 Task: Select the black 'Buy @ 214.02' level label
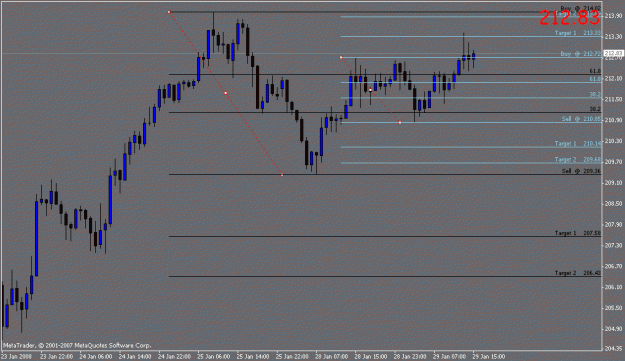point(580,8)
